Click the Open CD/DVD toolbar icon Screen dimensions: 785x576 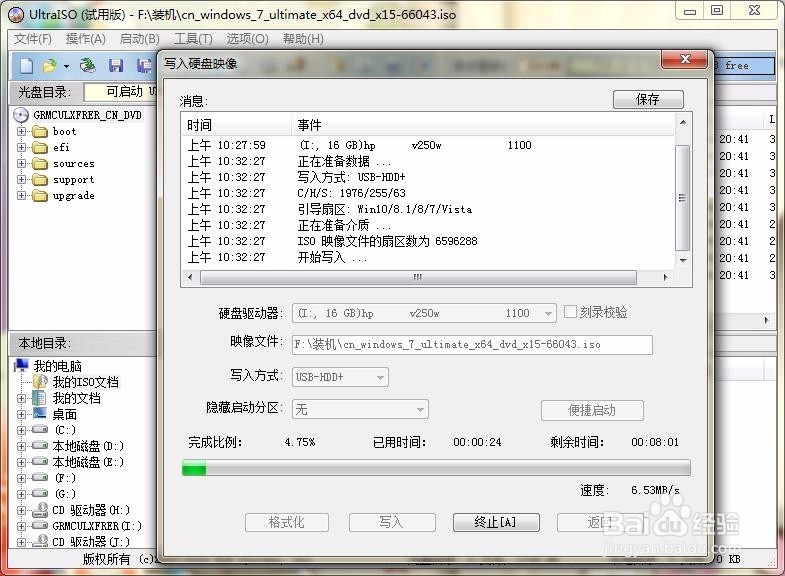pos(88,66)
